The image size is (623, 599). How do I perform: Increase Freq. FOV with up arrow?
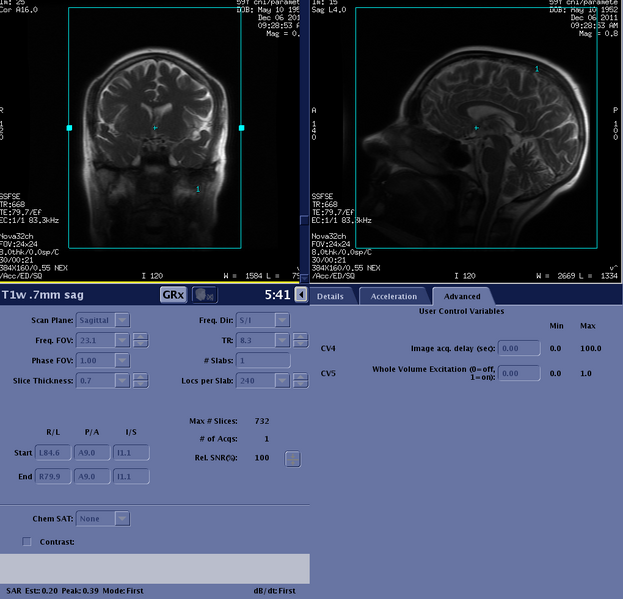140,337
